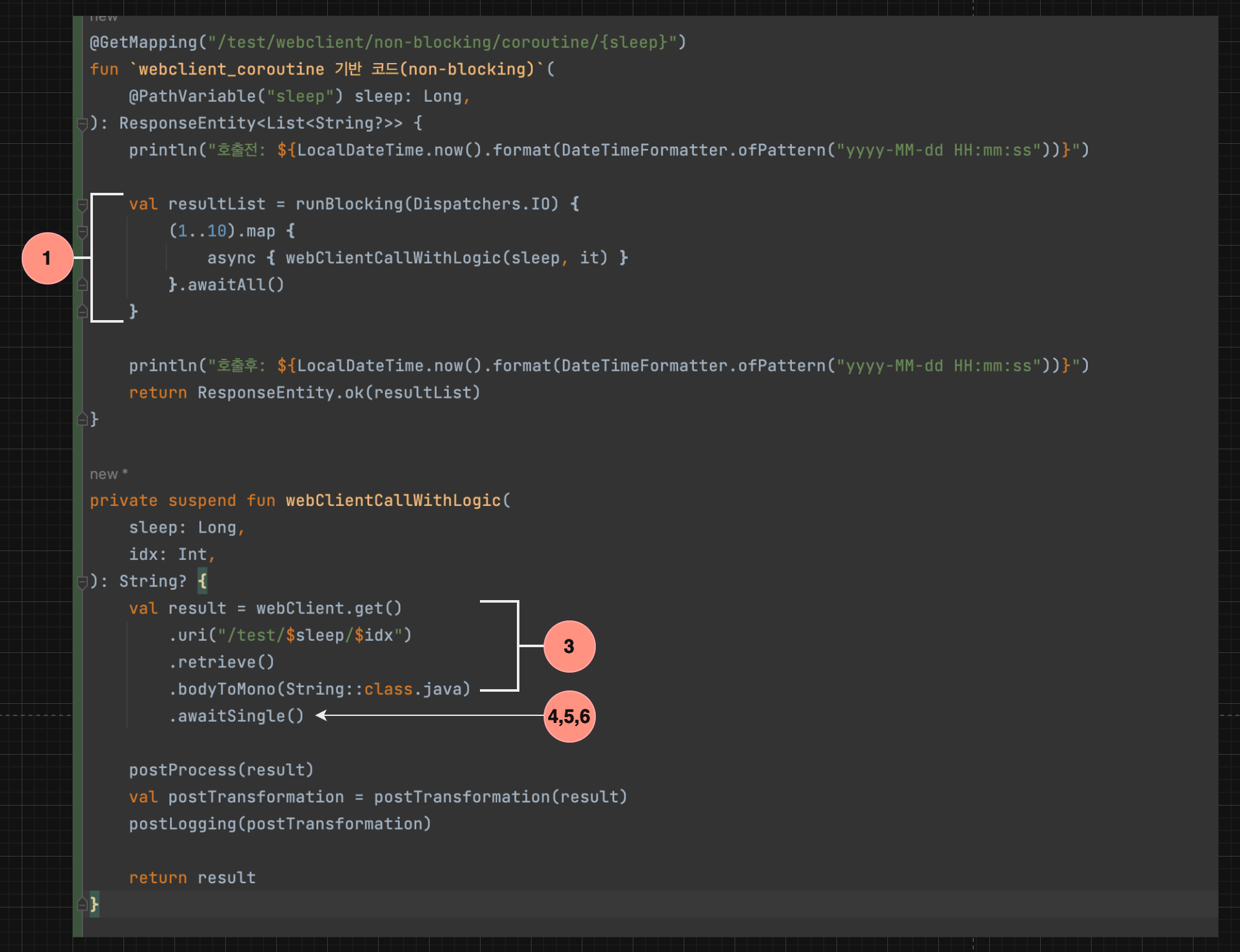Click fold-end marker after return ResponseEntity.ok line
1240x952 pixels.
(x=82, y=419)
